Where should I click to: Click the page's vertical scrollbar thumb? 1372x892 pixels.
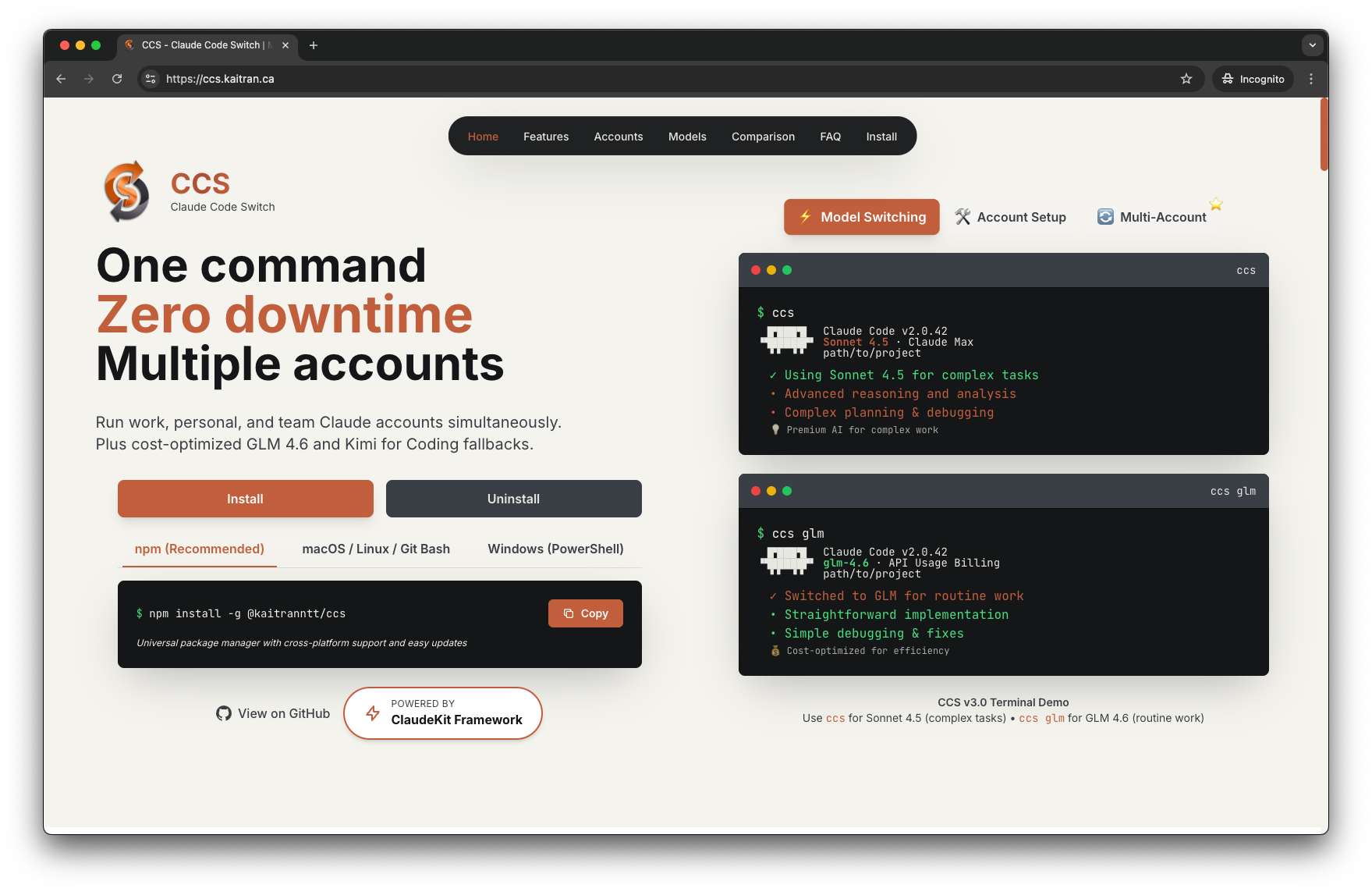coord(1324,134)
